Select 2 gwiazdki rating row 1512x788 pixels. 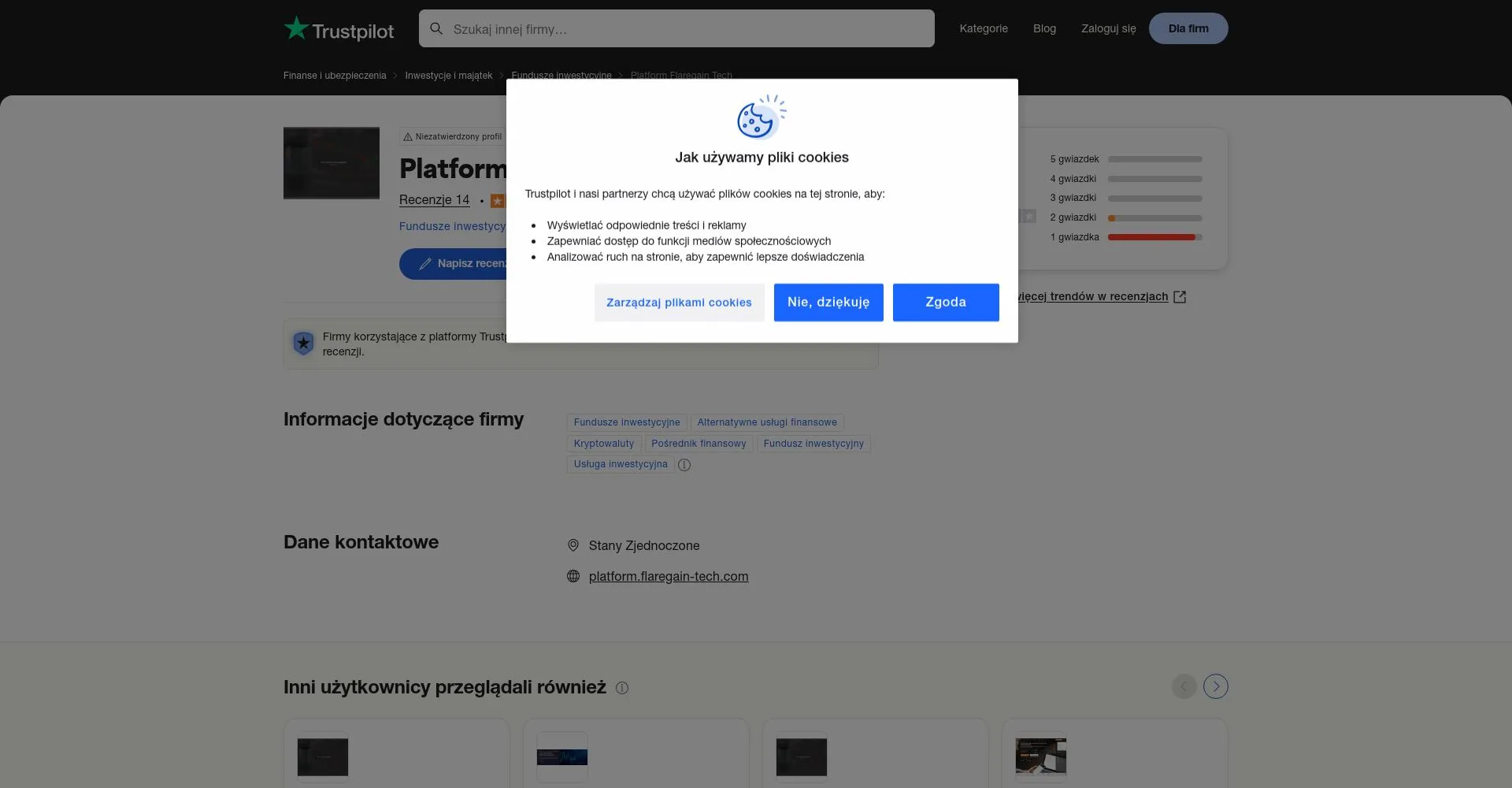pyautogui.click(x=1125, y=217)
